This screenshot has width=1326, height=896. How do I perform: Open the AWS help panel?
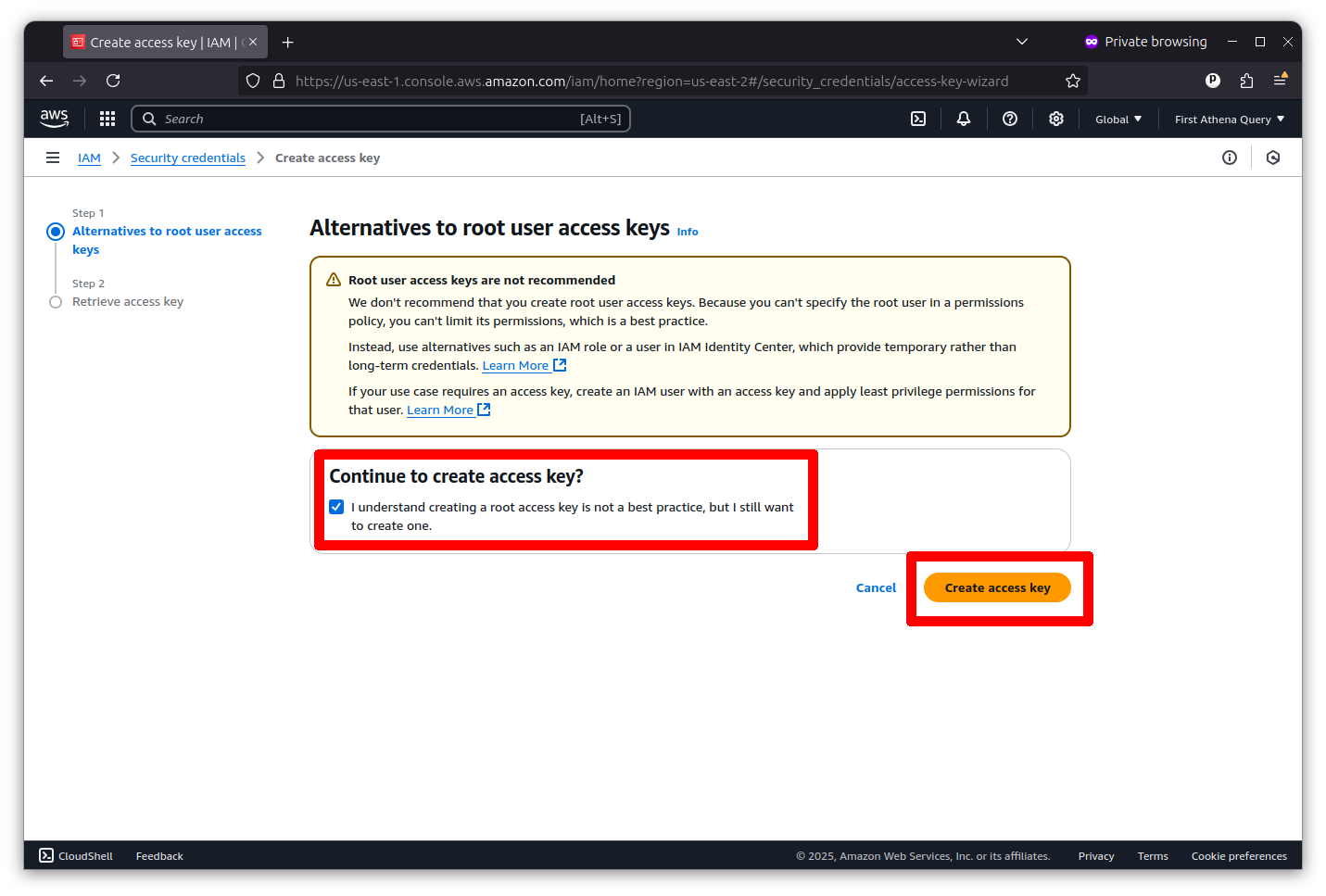[1010, 119]
